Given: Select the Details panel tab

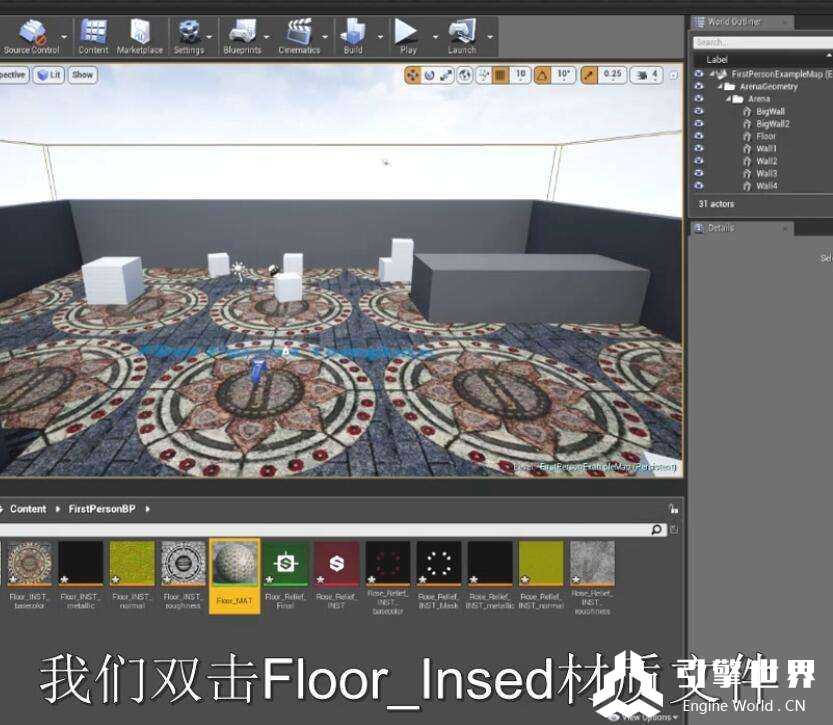Looking at the screenshot, I should tap(720, 228).
